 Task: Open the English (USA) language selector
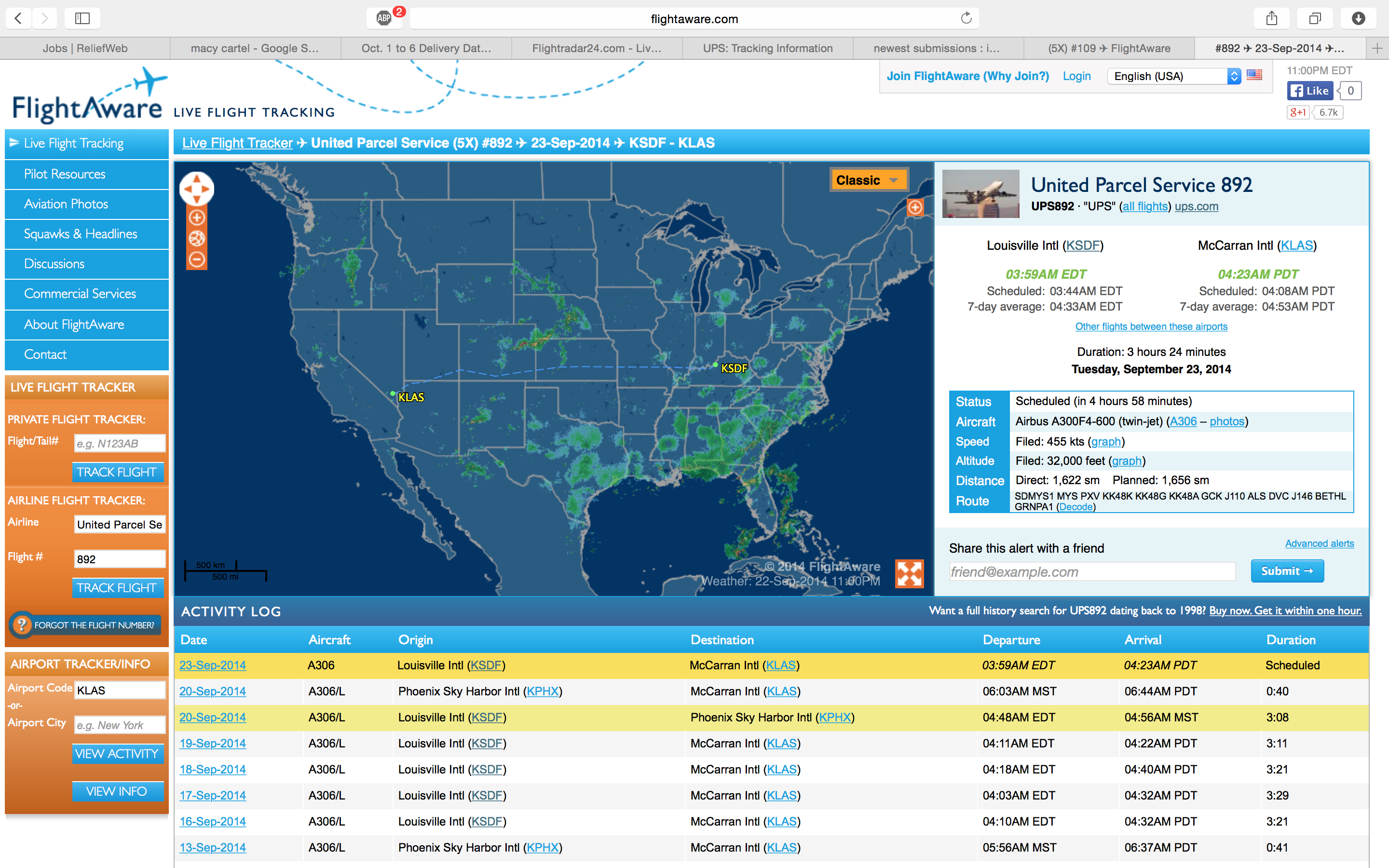click(x=1174, y=76)
